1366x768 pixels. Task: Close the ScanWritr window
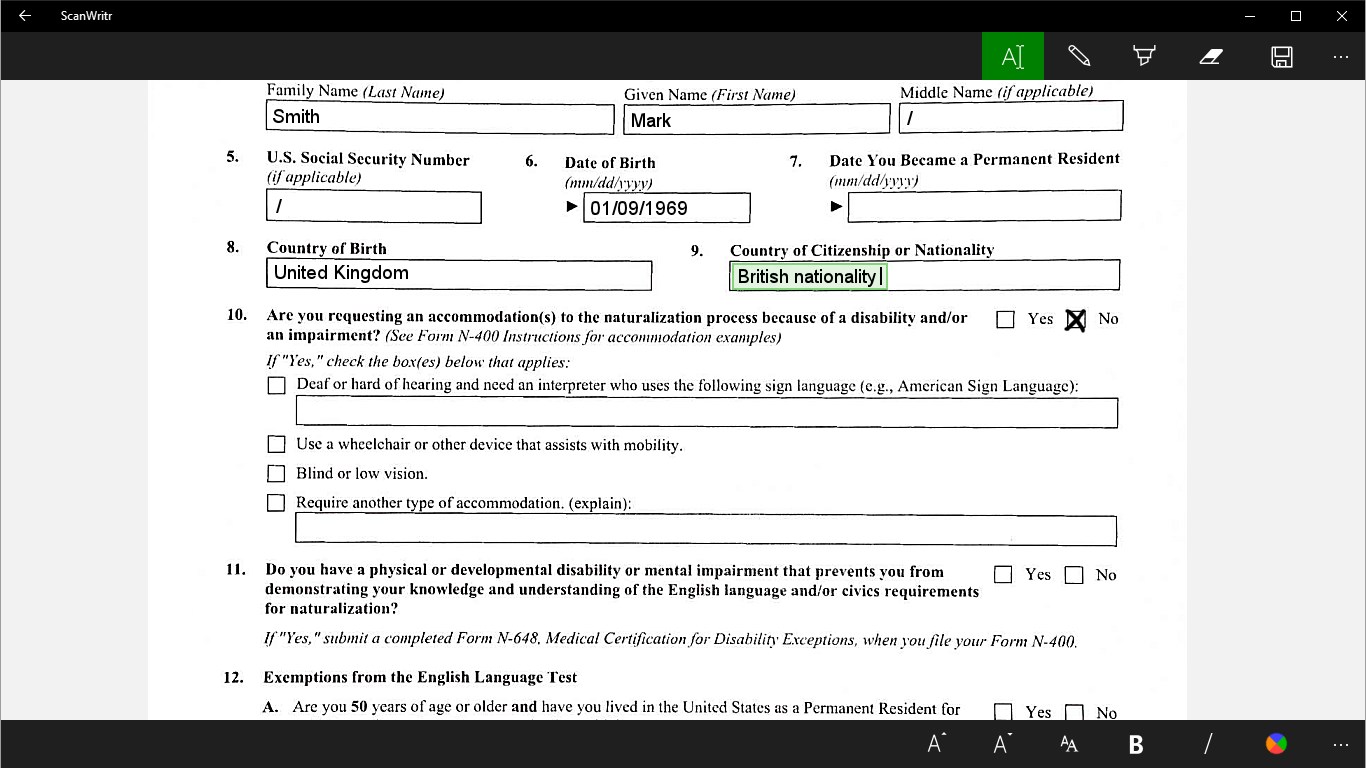coord(1342,16)
